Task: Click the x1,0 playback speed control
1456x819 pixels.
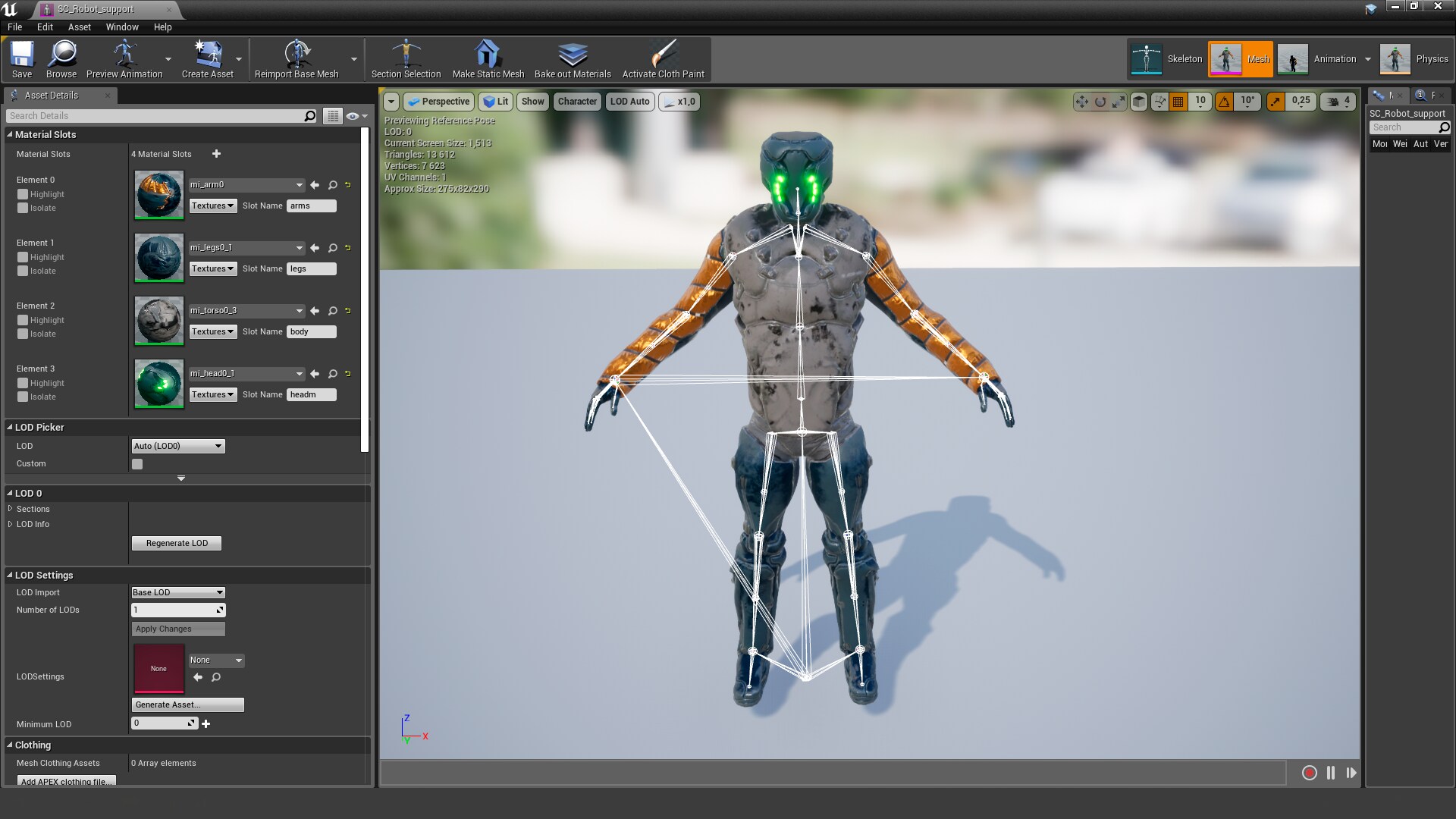Action: click(x=679, y=101)
